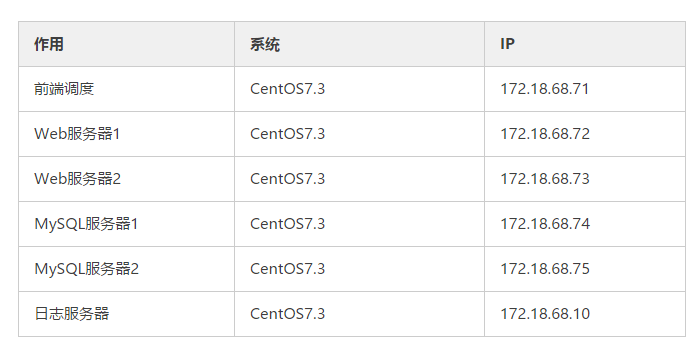The width and height of the screenshot is (695, 362).
Task: Select the MySQL服务器1 cell
Action: coord(126,224)
